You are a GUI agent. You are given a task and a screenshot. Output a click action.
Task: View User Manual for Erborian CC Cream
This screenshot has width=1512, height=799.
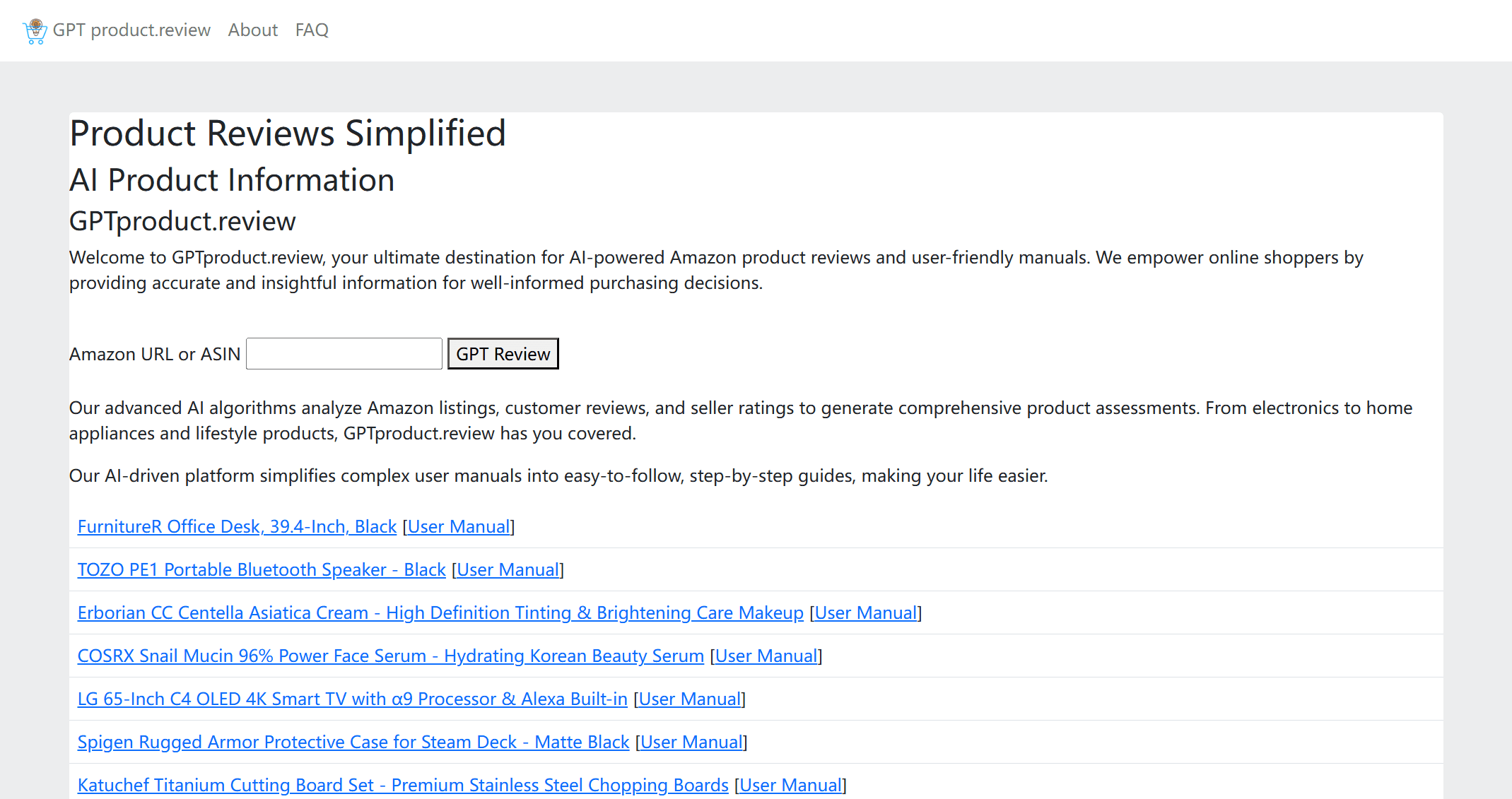pos(866,613)
